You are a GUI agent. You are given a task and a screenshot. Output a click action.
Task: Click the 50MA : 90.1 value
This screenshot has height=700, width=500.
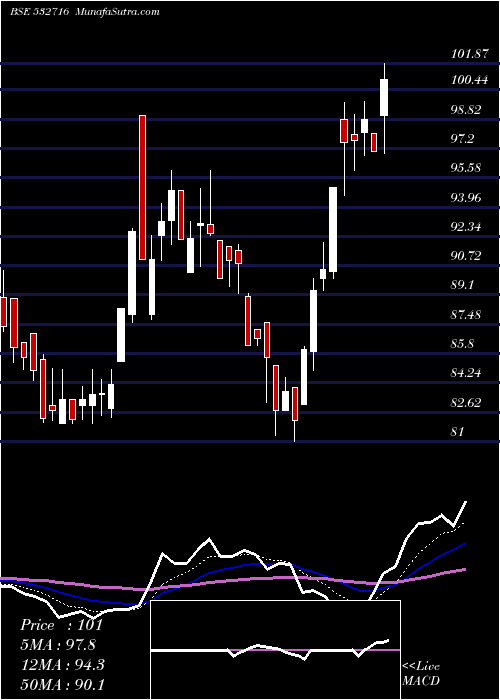(x=62, y=684)
